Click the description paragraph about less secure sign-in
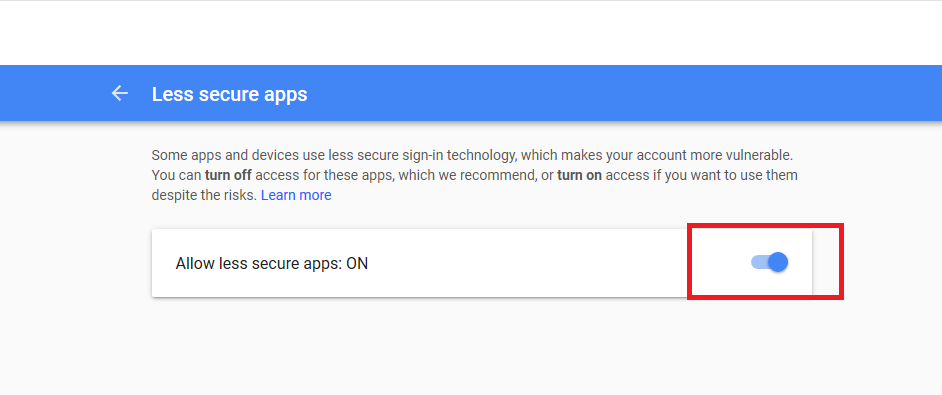This screenshot has height=395, width=942. tap(475, 176)
